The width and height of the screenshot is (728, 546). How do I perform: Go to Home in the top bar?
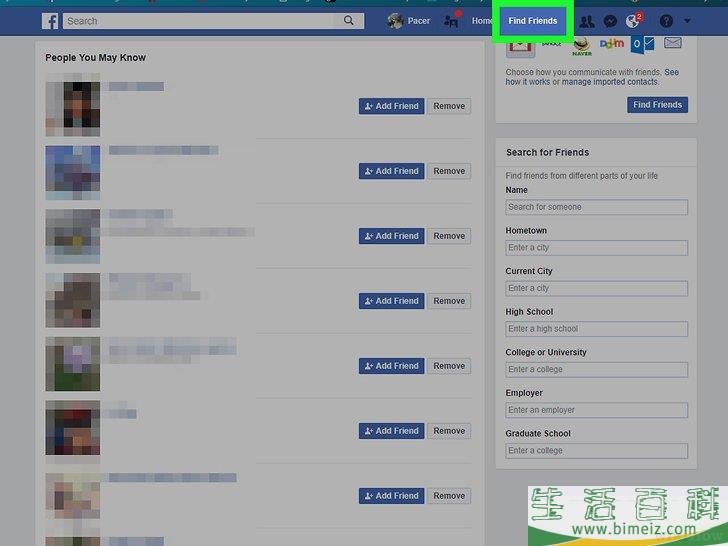(481, 21)
